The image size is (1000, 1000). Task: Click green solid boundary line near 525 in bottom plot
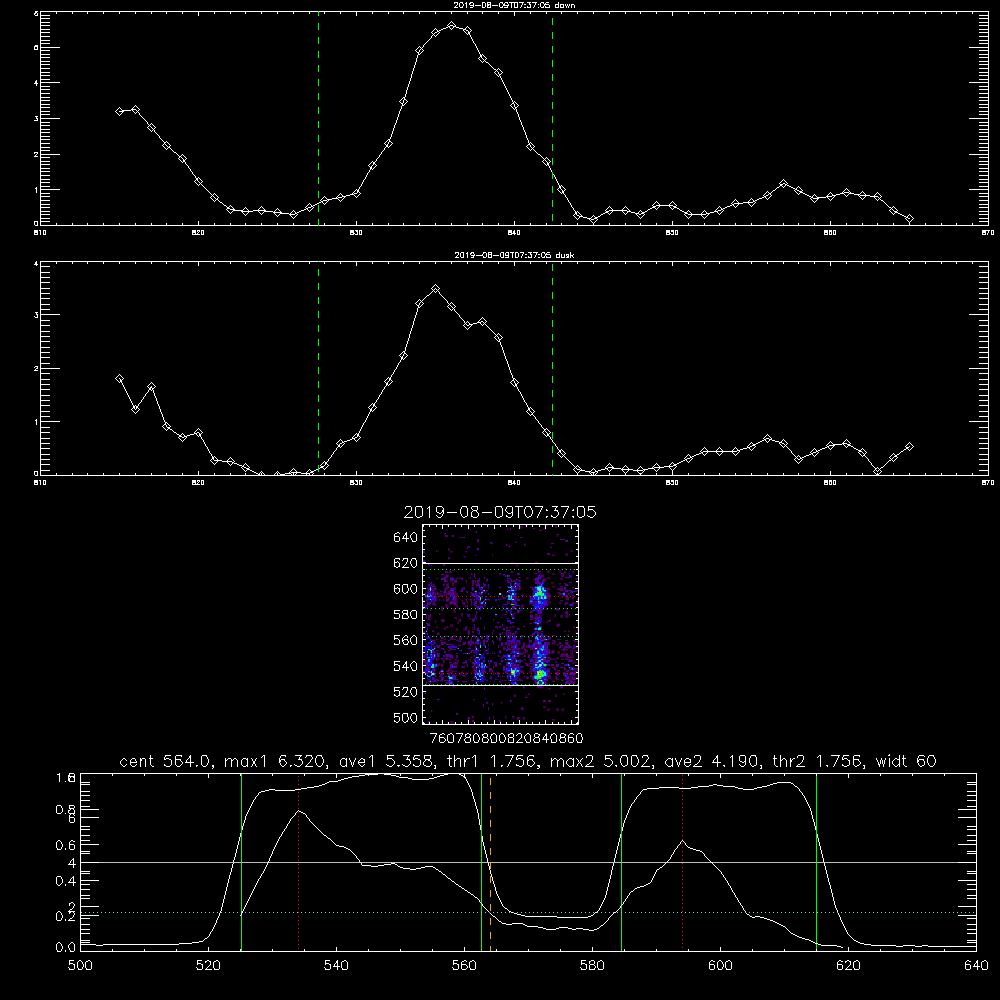point(241,863)
